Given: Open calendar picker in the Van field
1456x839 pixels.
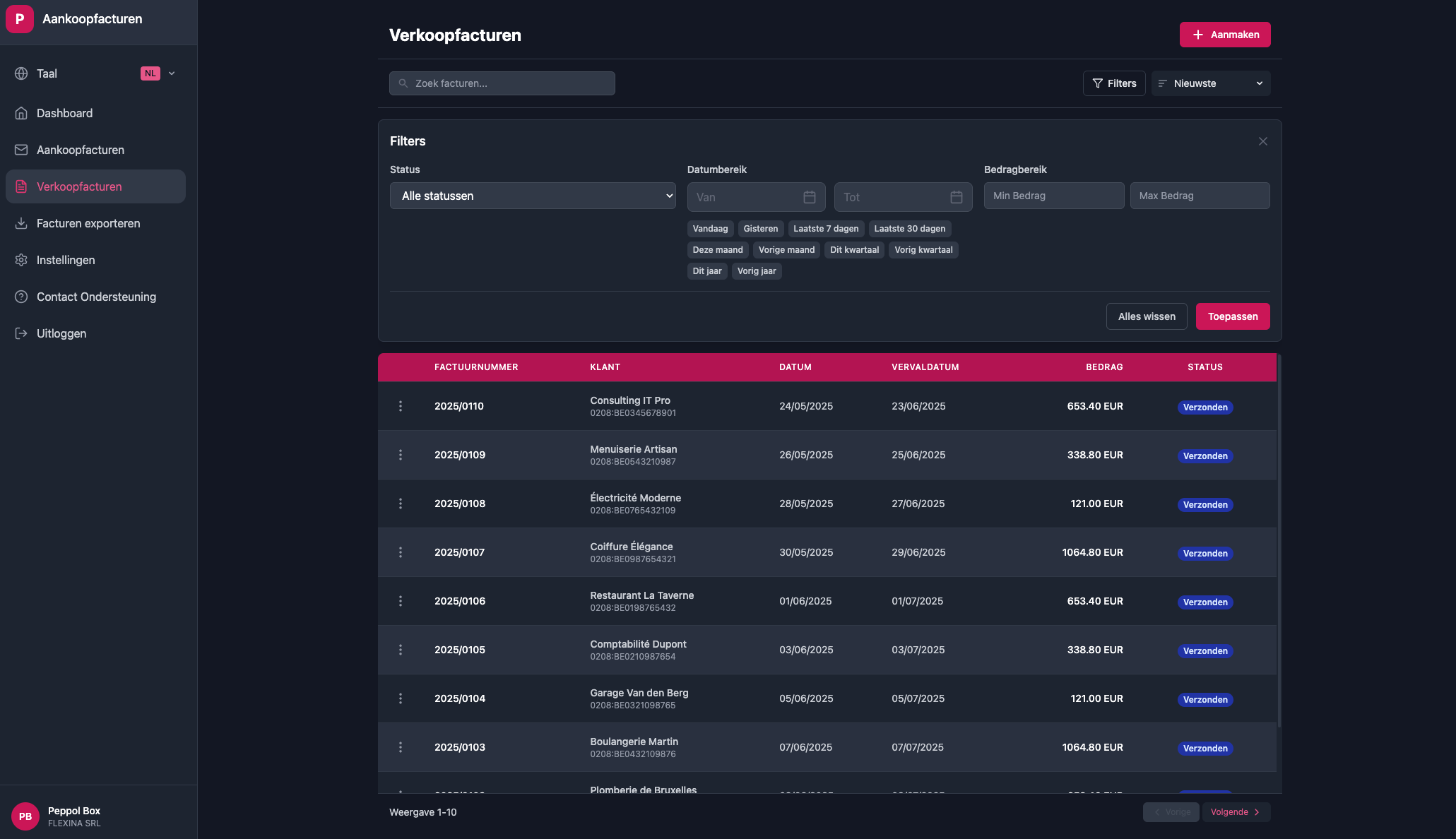Looking at the screenshot, I should tap(810, 197).
